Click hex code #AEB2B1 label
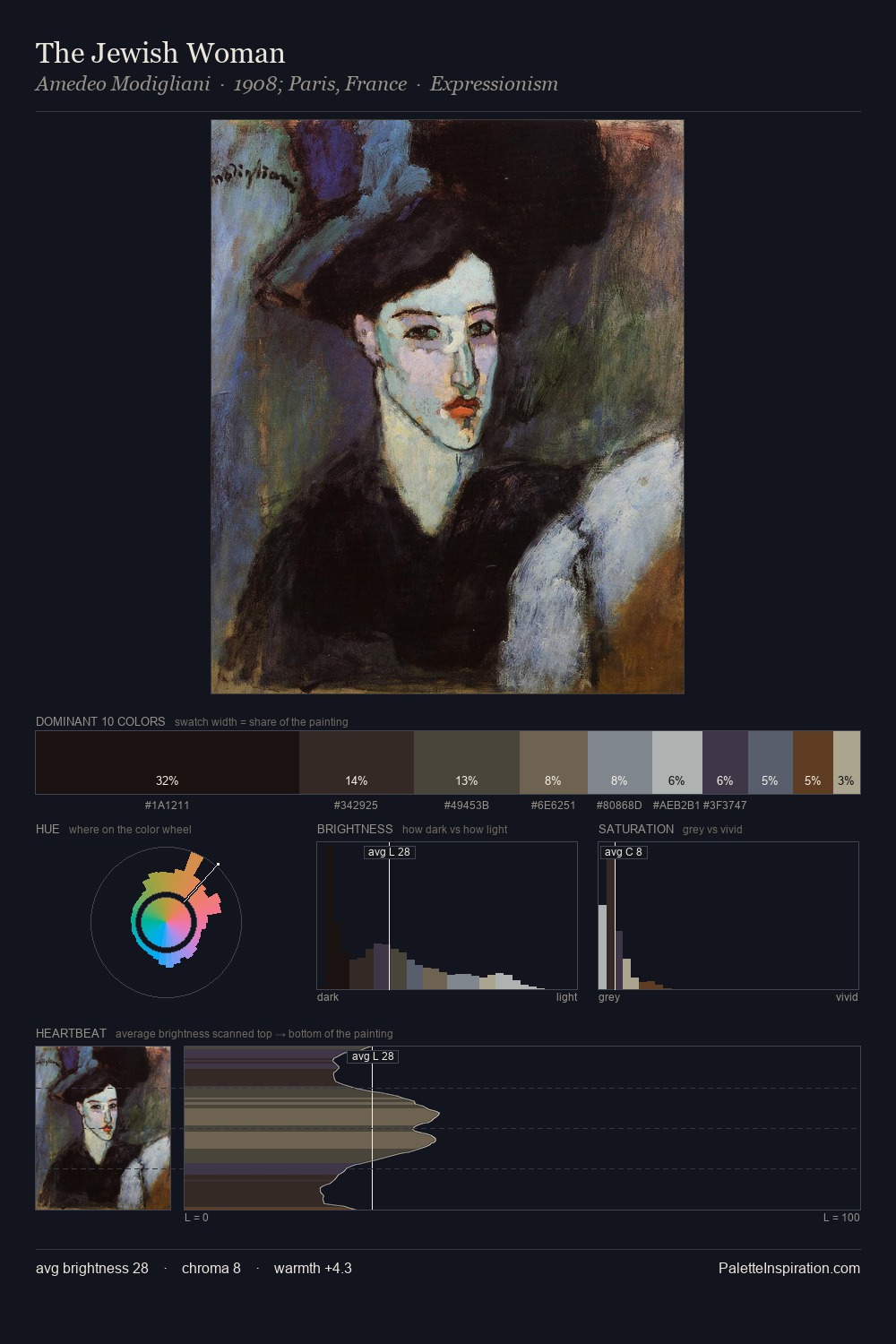 pos(676,805)
